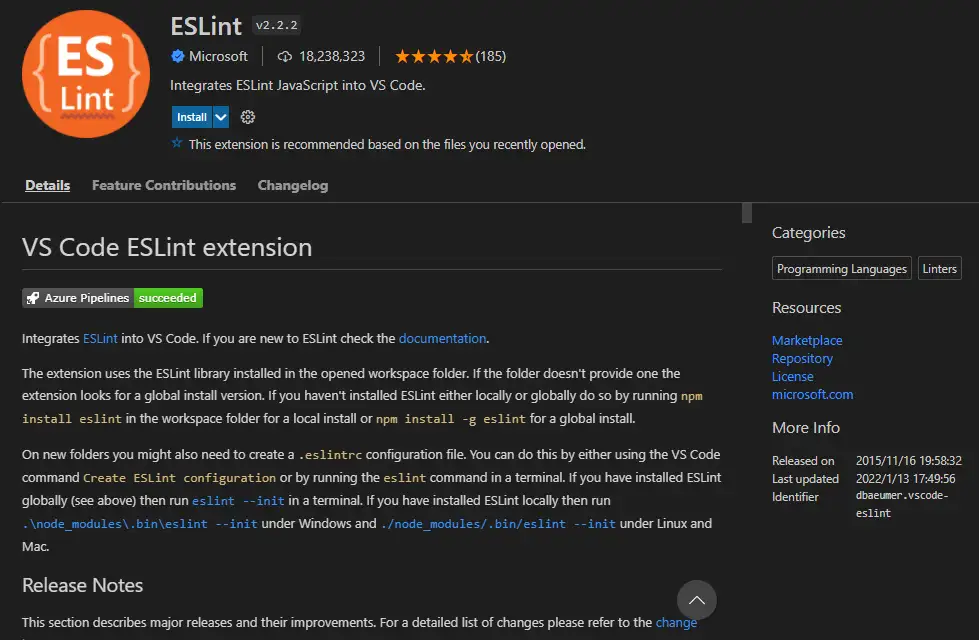
Task: Click the Azure Pipelines succeeded badge
Action: tap(112, 298)
